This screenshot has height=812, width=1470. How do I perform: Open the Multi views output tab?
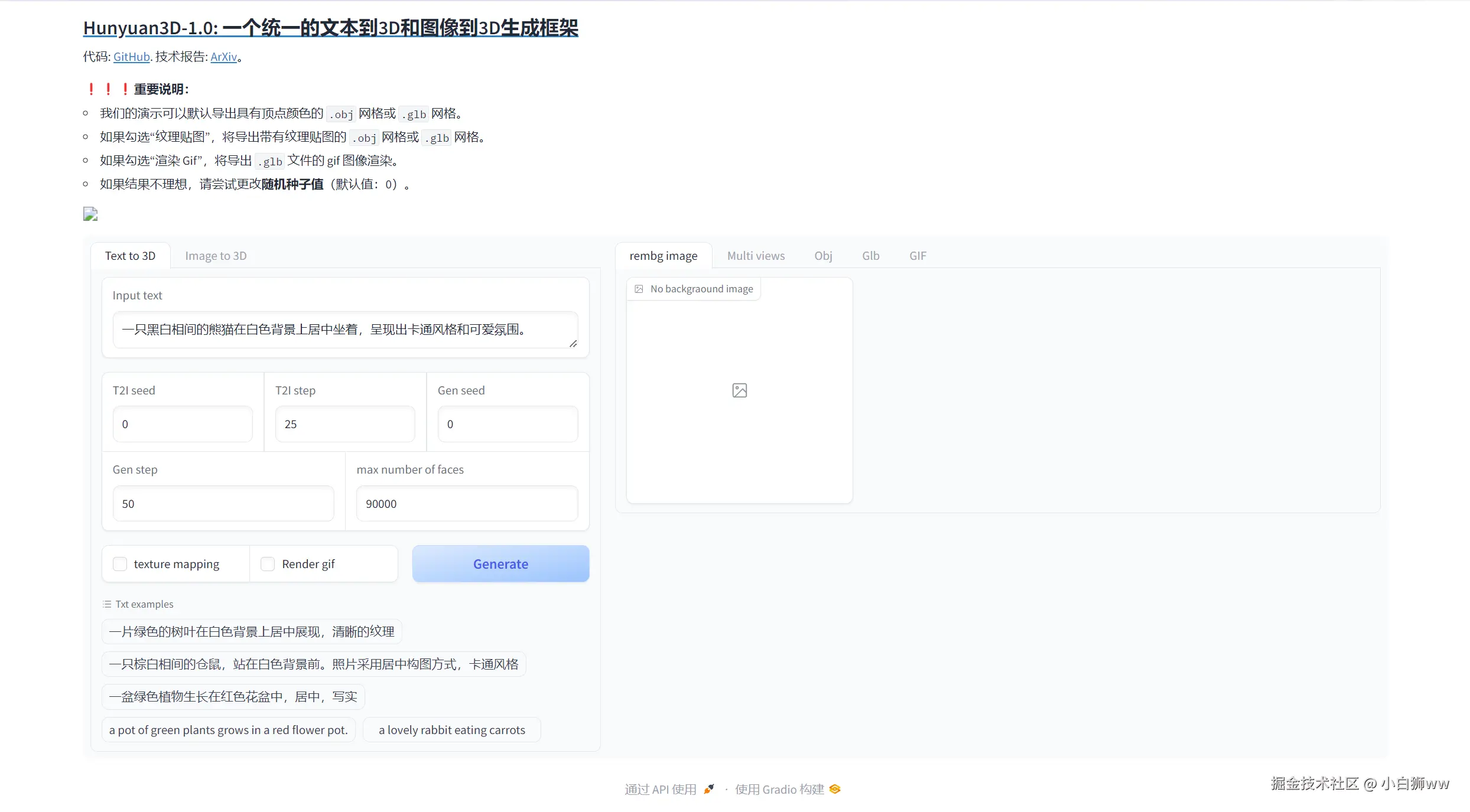tap(756, 256)
